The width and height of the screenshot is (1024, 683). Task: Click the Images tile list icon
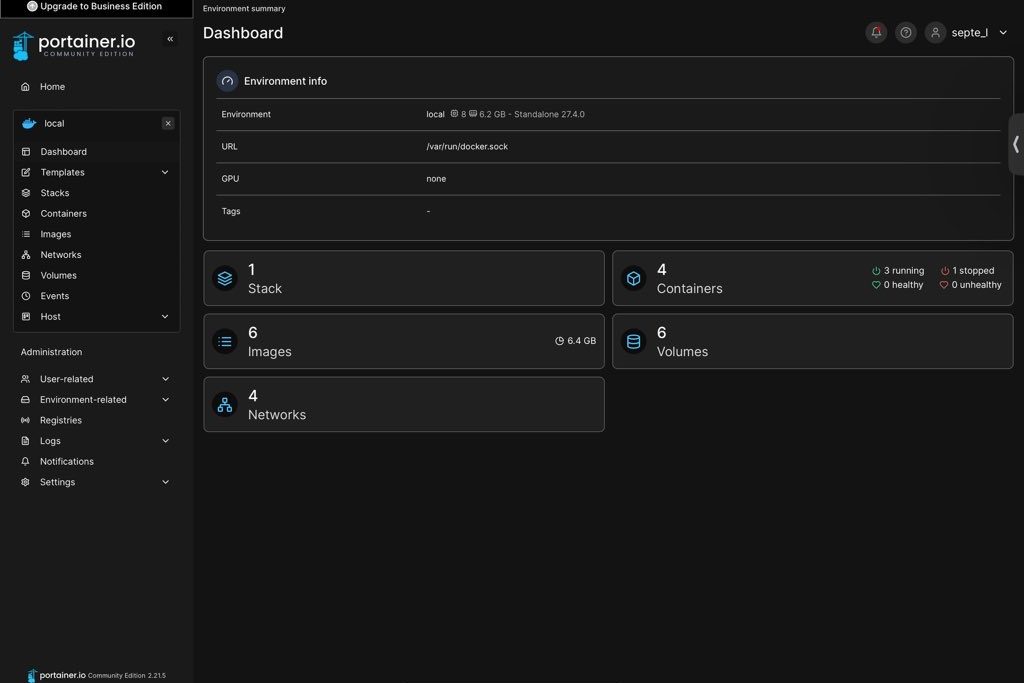click(225, 342)
